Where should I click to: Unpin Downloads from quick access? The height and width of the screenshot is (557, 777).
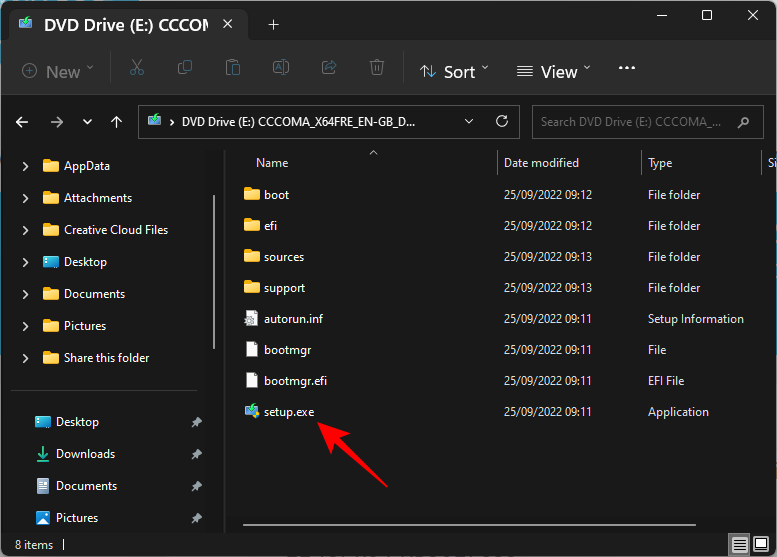[197, 454]
